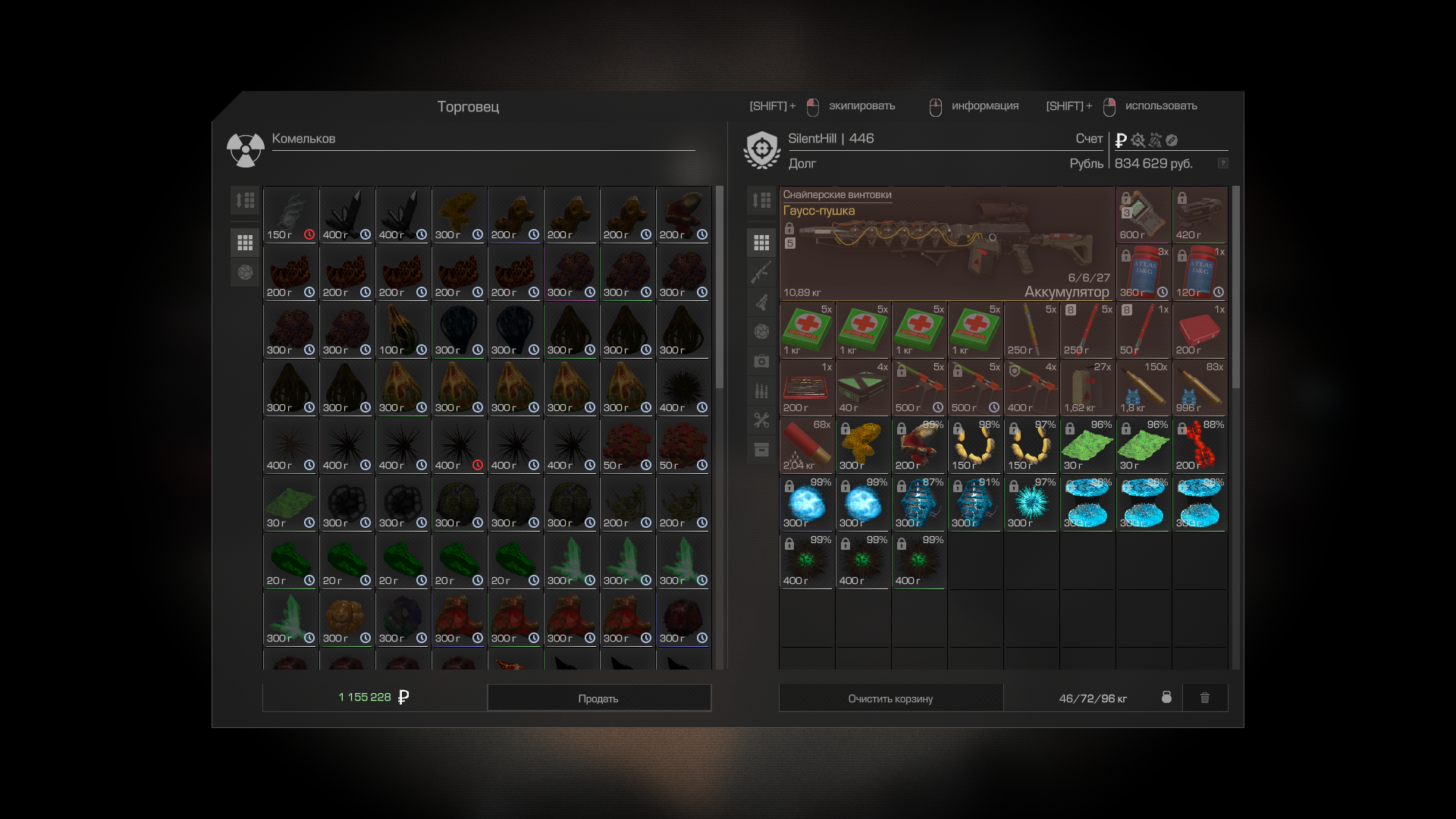The width and height of the screenshot is (1456, 819).
Task: Filter player inventory by pistols
Action: point(761,302)
